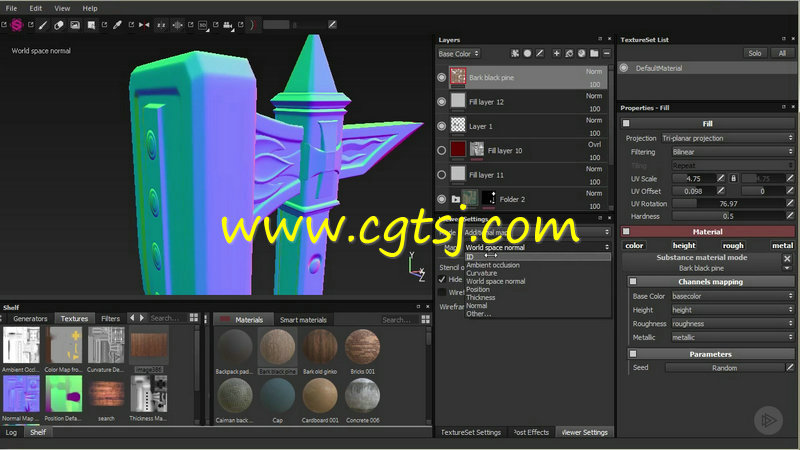Choose Curvature from the map list
This screenshot has width=800, height=450.
pyautogui.click(x=482, y=273)
